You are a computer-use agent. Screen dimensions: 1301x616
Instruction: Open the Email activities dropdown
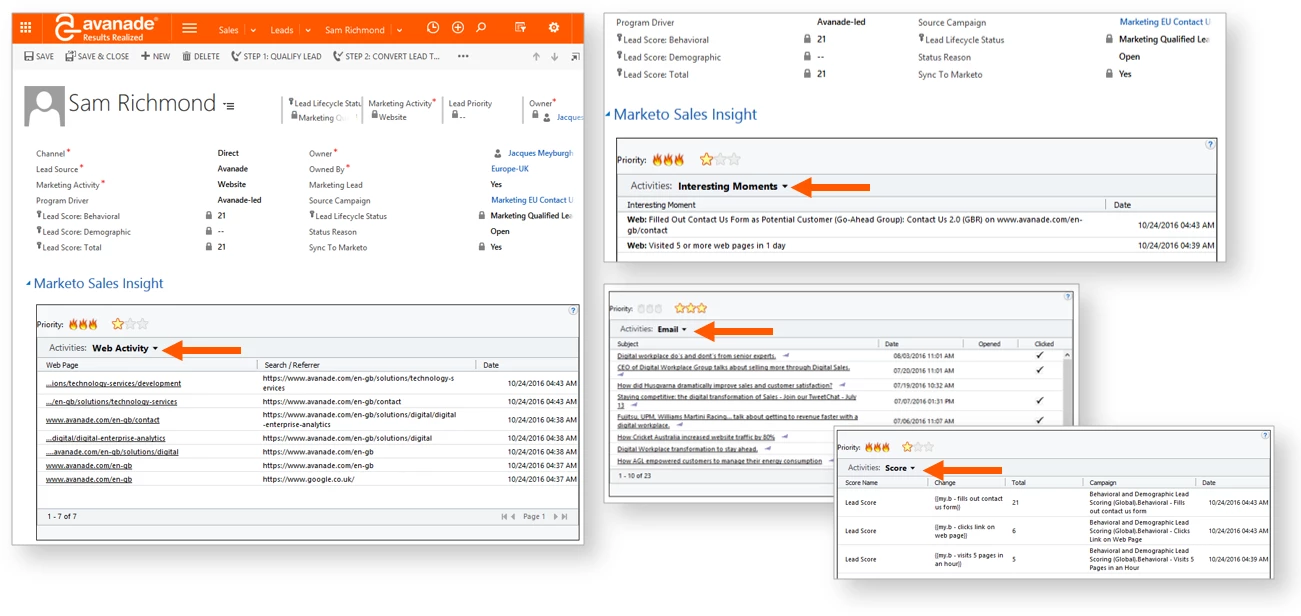(672, 329)
